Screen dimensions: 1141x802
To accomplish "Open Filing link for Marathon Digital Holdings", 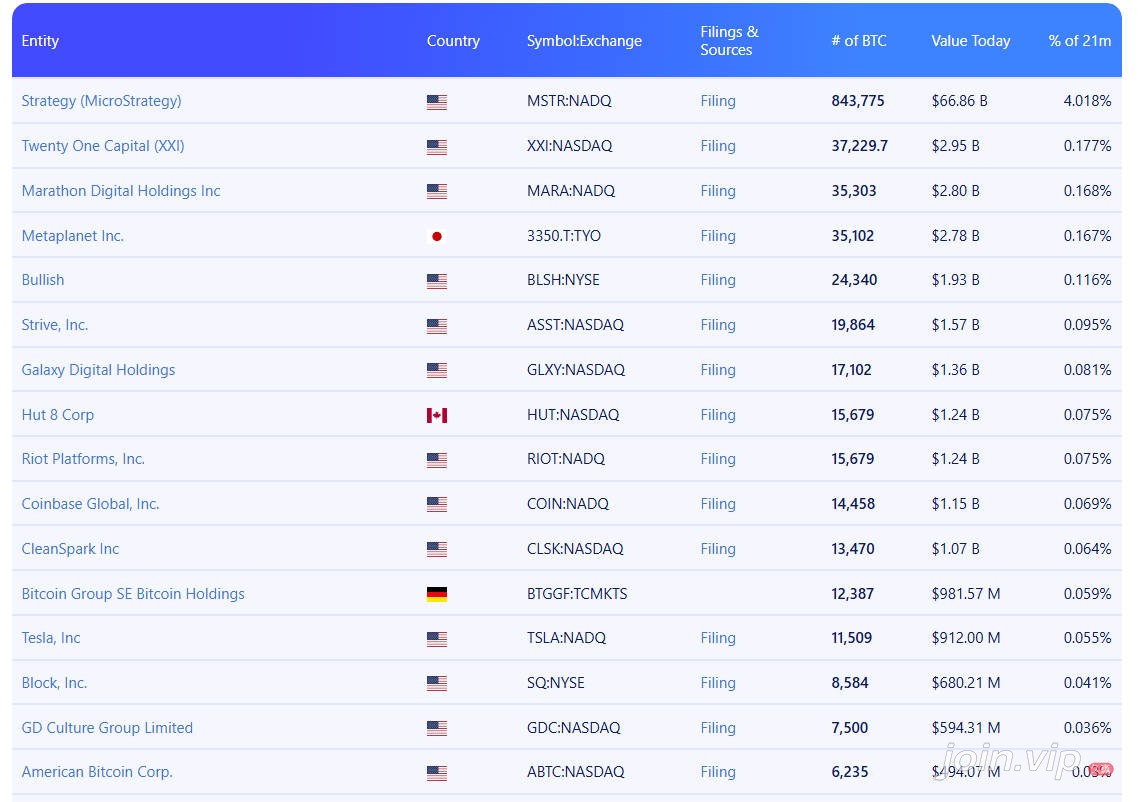I will click(x=718, y=191).
